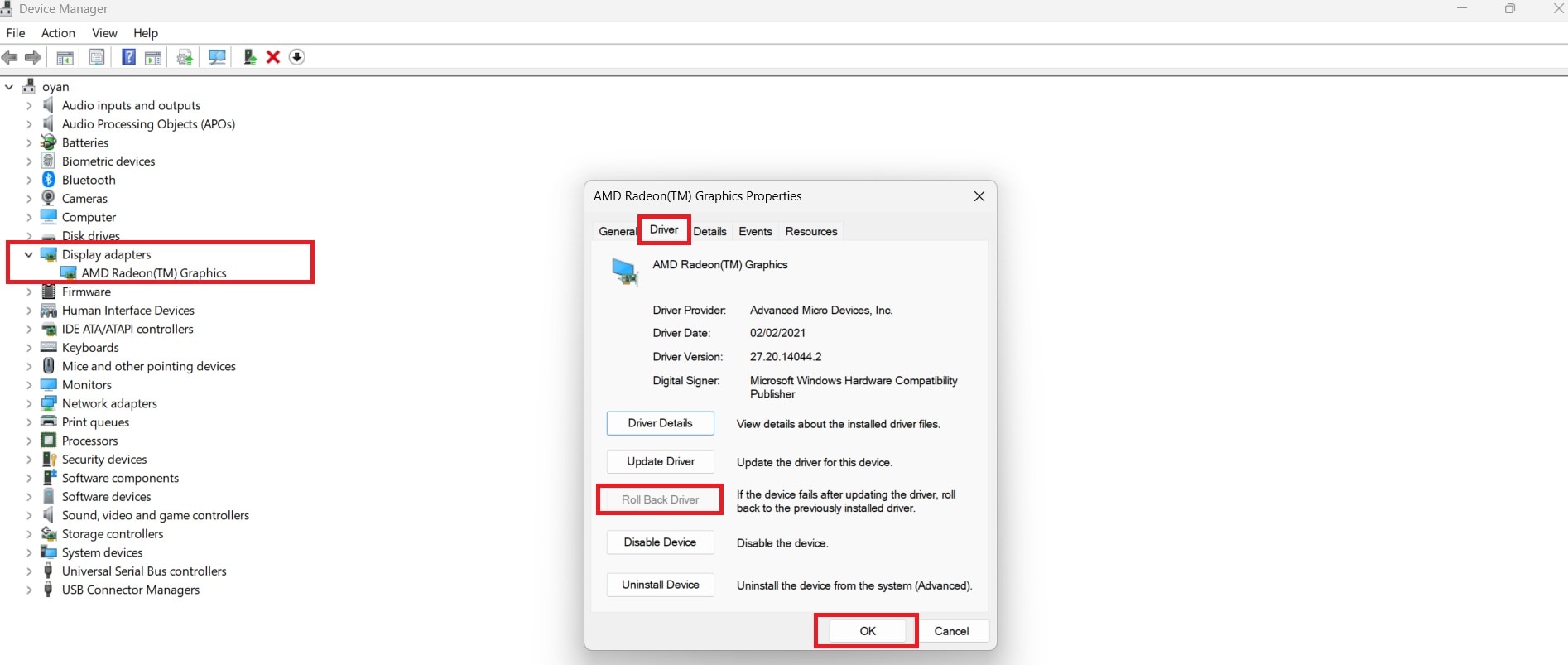Expand the Biometric devices category

coord(29,161)
